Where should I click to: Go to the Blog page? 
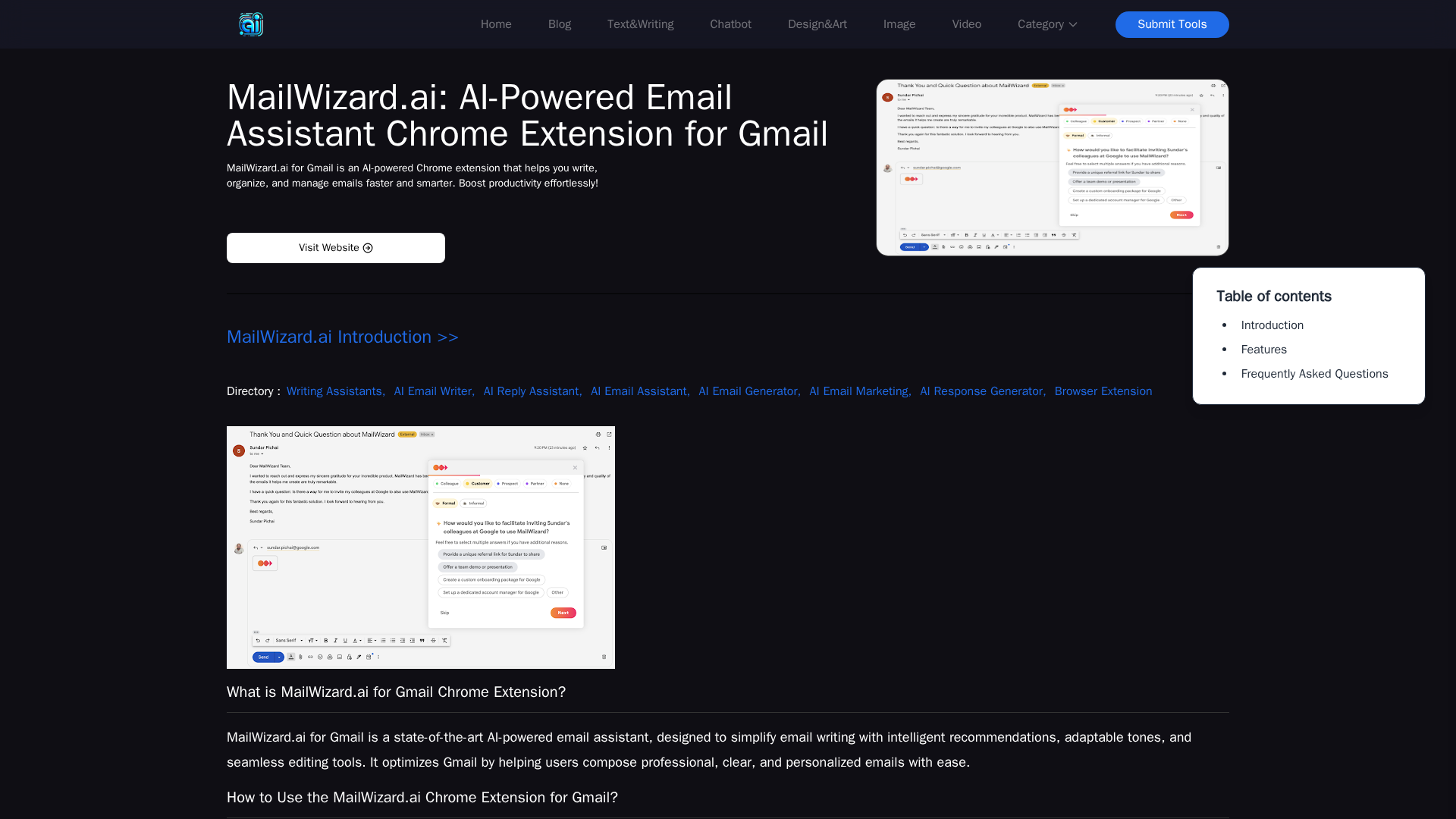tap(559, 24)
